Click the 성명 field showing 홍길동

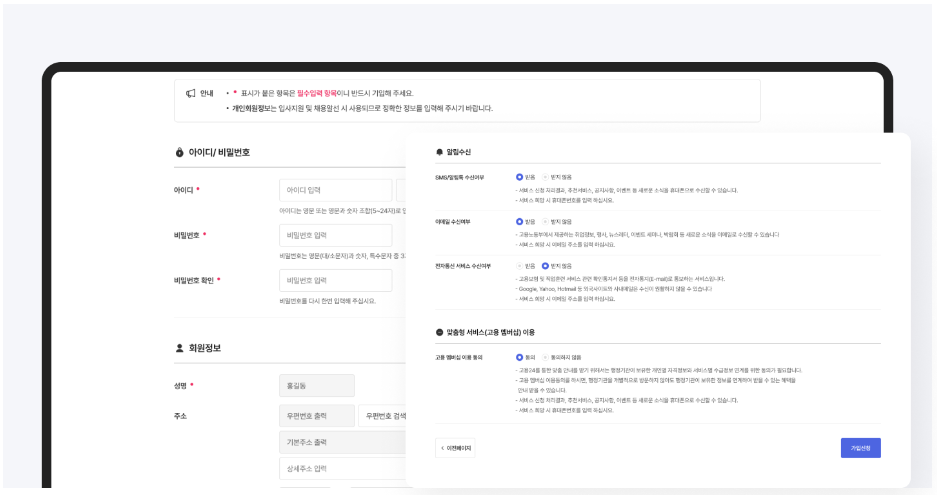tap(317, 386)
